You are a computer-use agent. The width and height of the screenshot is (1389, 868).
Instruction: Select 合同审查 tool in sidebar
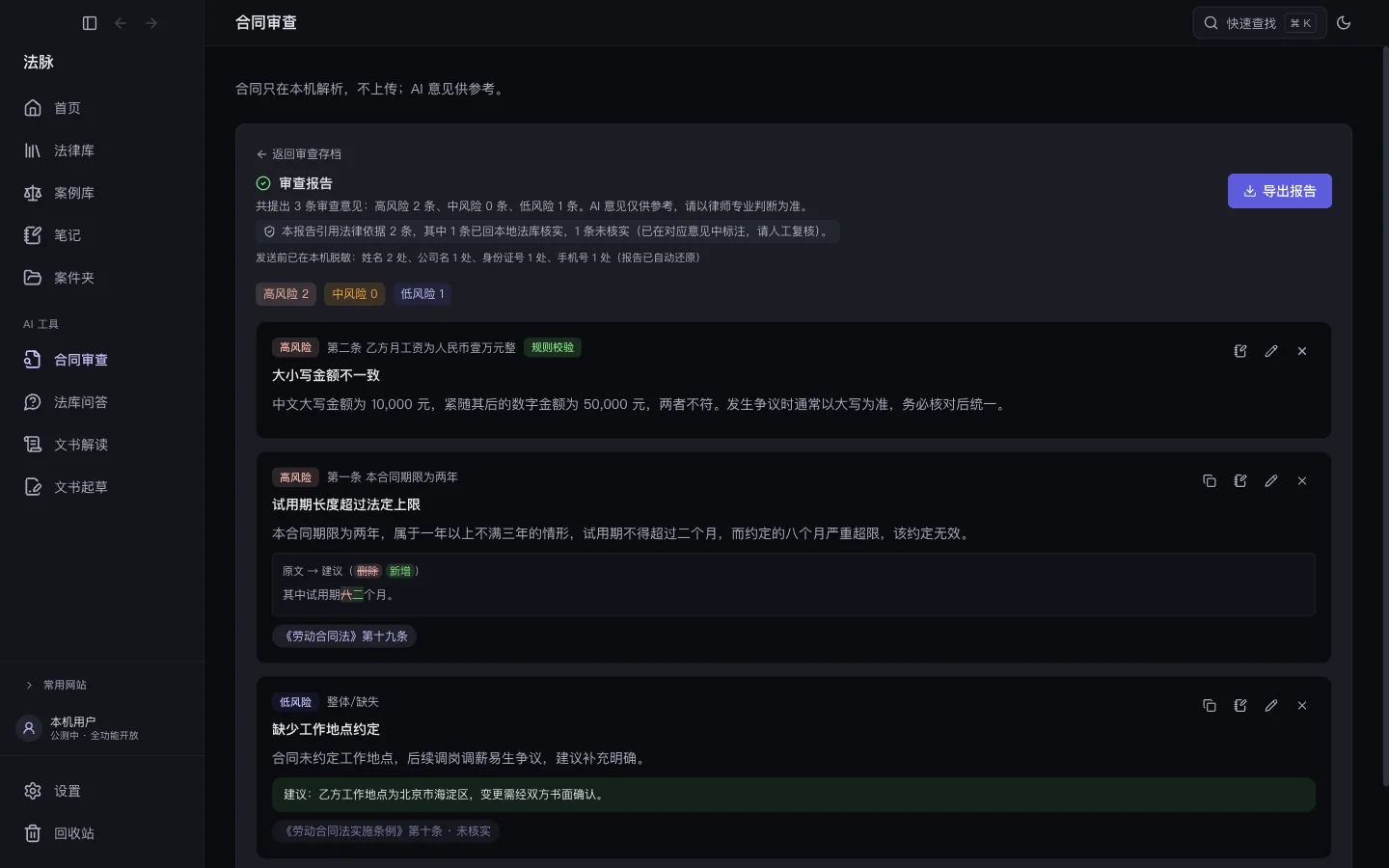pos(101,360)
